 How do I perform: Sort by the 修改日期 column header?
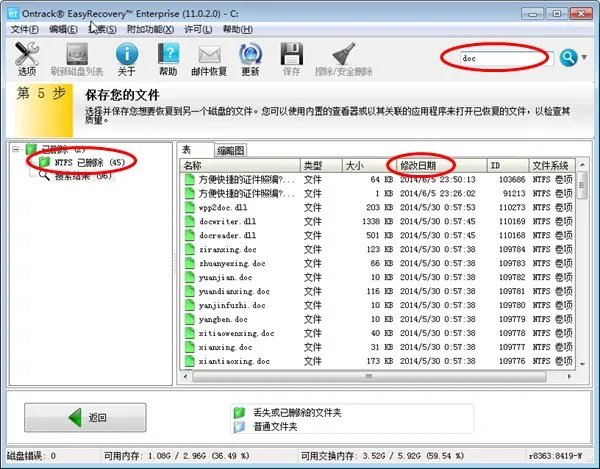[442, 166]
